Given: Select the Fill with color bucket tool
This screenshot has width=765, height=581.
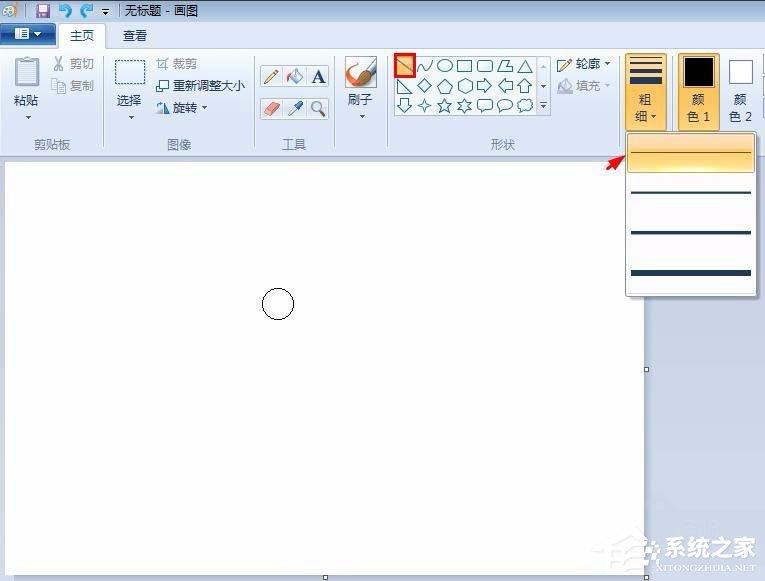Looking at the screenshot, I should coord(295,77).
